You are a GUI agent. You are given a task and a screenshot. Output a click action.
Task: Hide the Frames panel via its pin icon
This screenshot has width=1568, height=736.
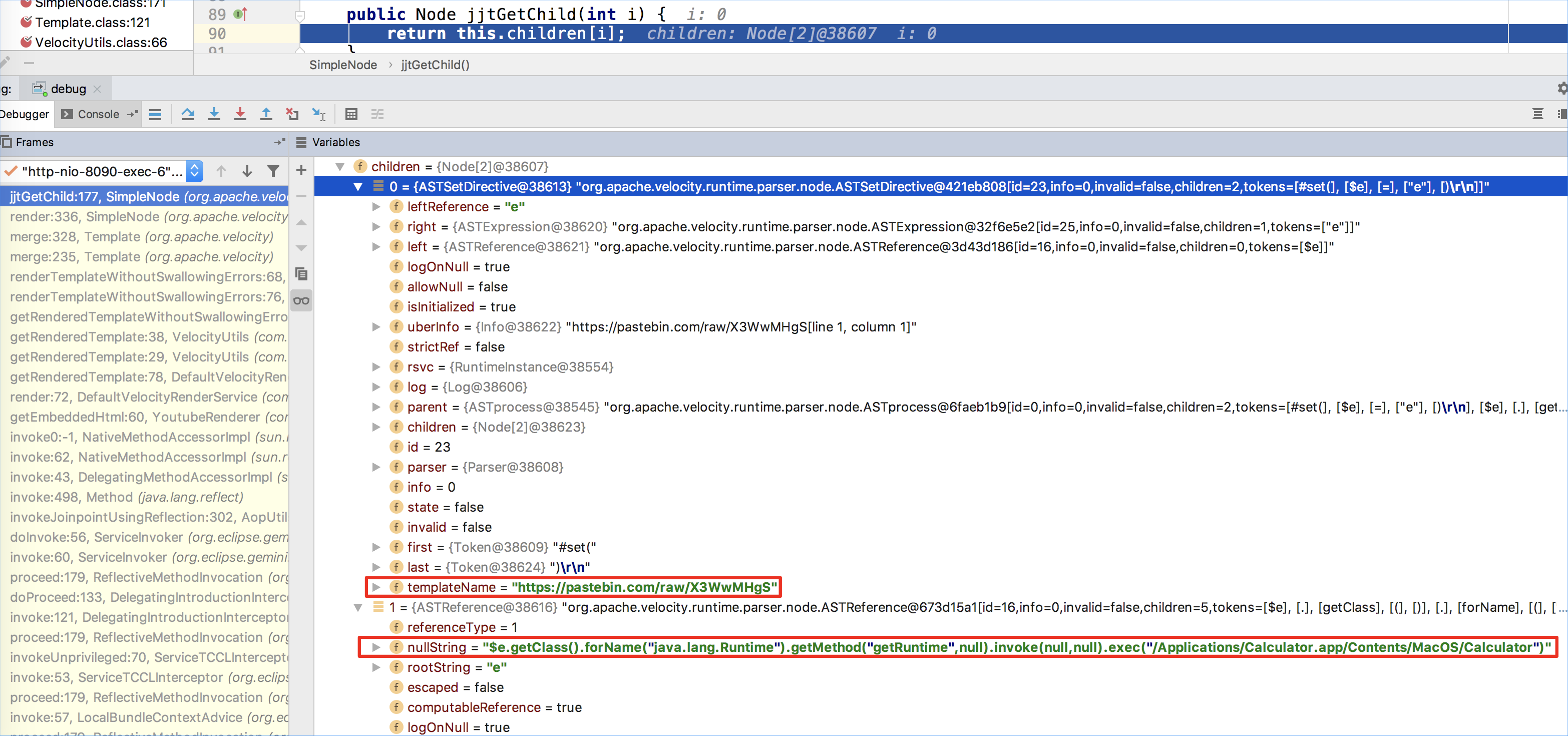(279, 142)
